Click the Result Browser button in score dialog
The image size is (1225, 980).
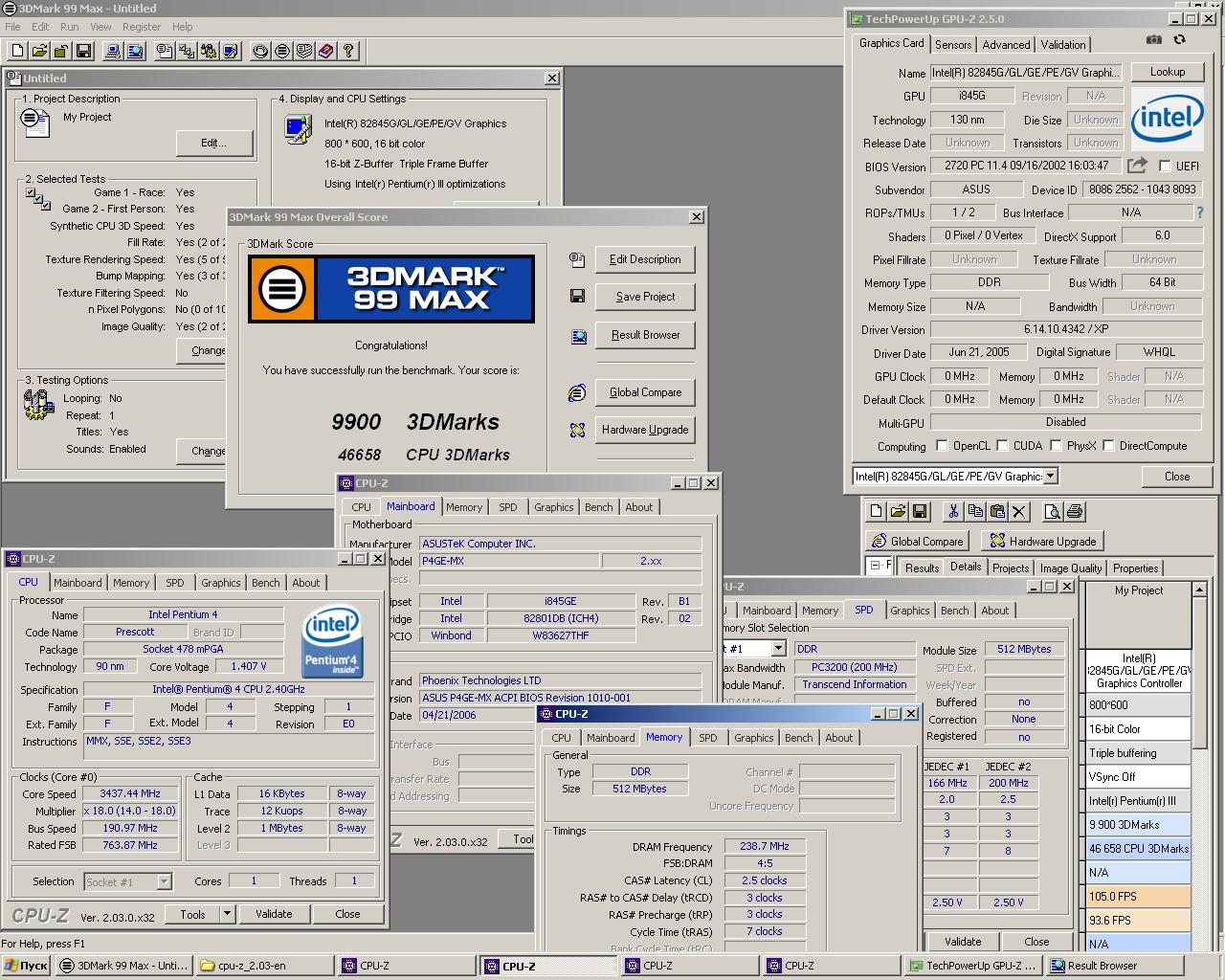[645, 335]
